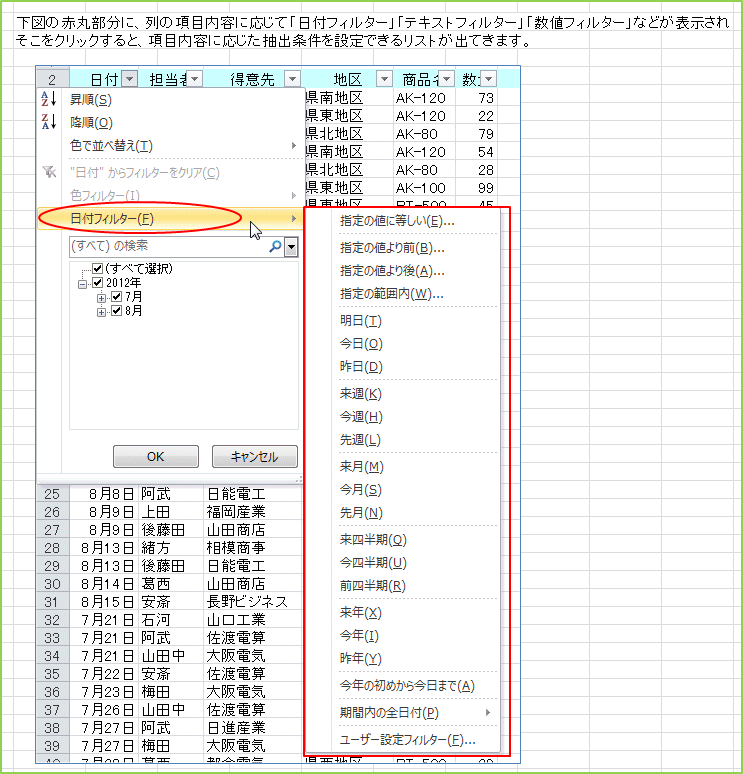This screenshot has width=743, height=774.
Task: Click the ascending sort A-Z icon
Action: (x=48, y=99)
